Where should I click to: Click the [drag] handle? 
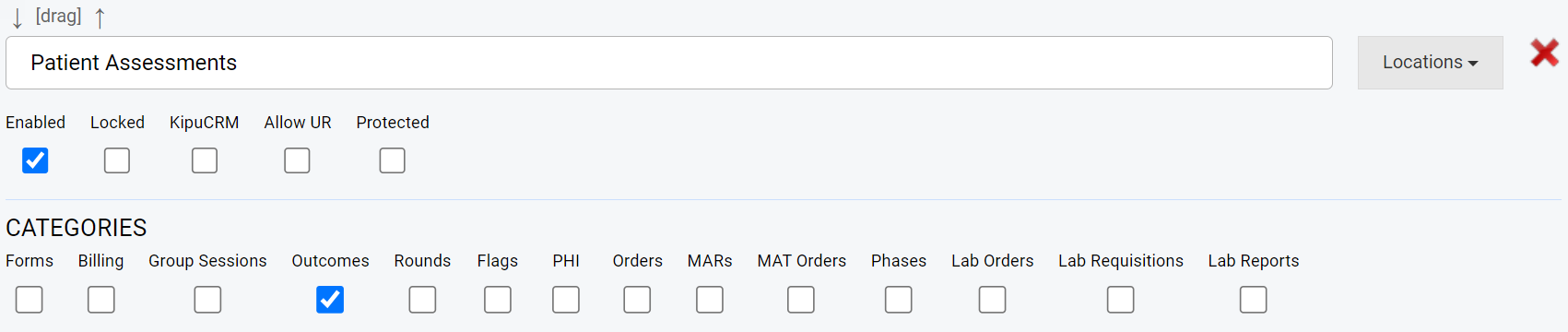pyautogui.click(x=58, y=16)
